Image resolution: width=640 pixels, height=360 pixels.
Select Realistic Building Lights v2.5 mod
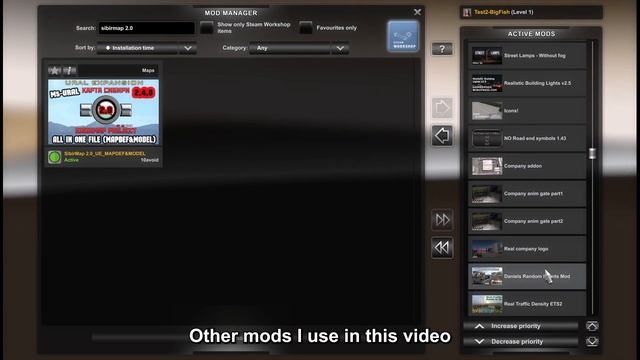coord(527,83)
